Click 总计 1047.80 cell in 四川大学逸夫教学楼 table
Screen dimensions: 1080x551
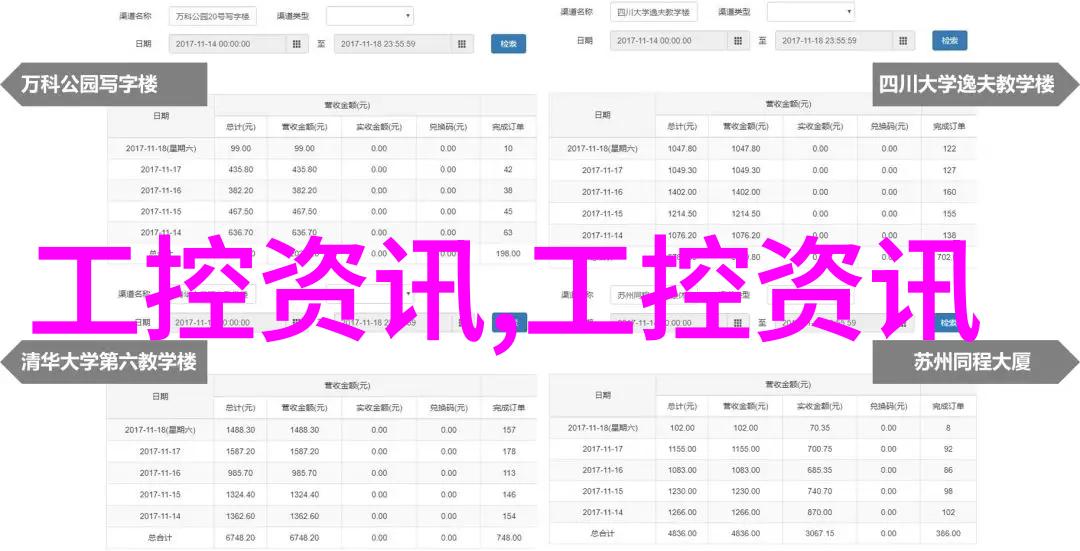(681, 148)
